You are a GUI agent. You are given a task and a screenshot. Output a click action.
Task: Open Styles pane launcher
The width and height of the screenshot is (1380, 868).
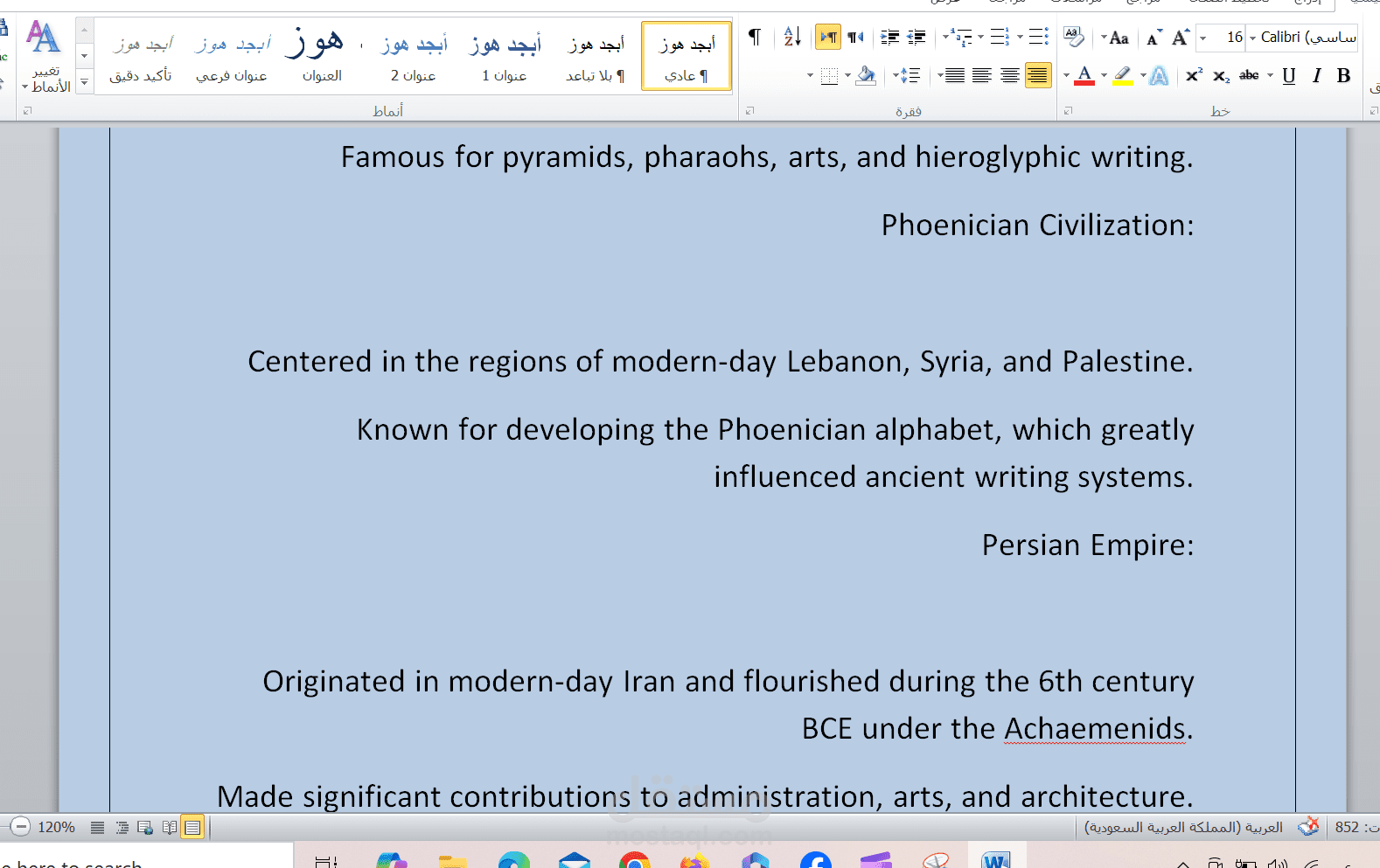pos(27,111)
